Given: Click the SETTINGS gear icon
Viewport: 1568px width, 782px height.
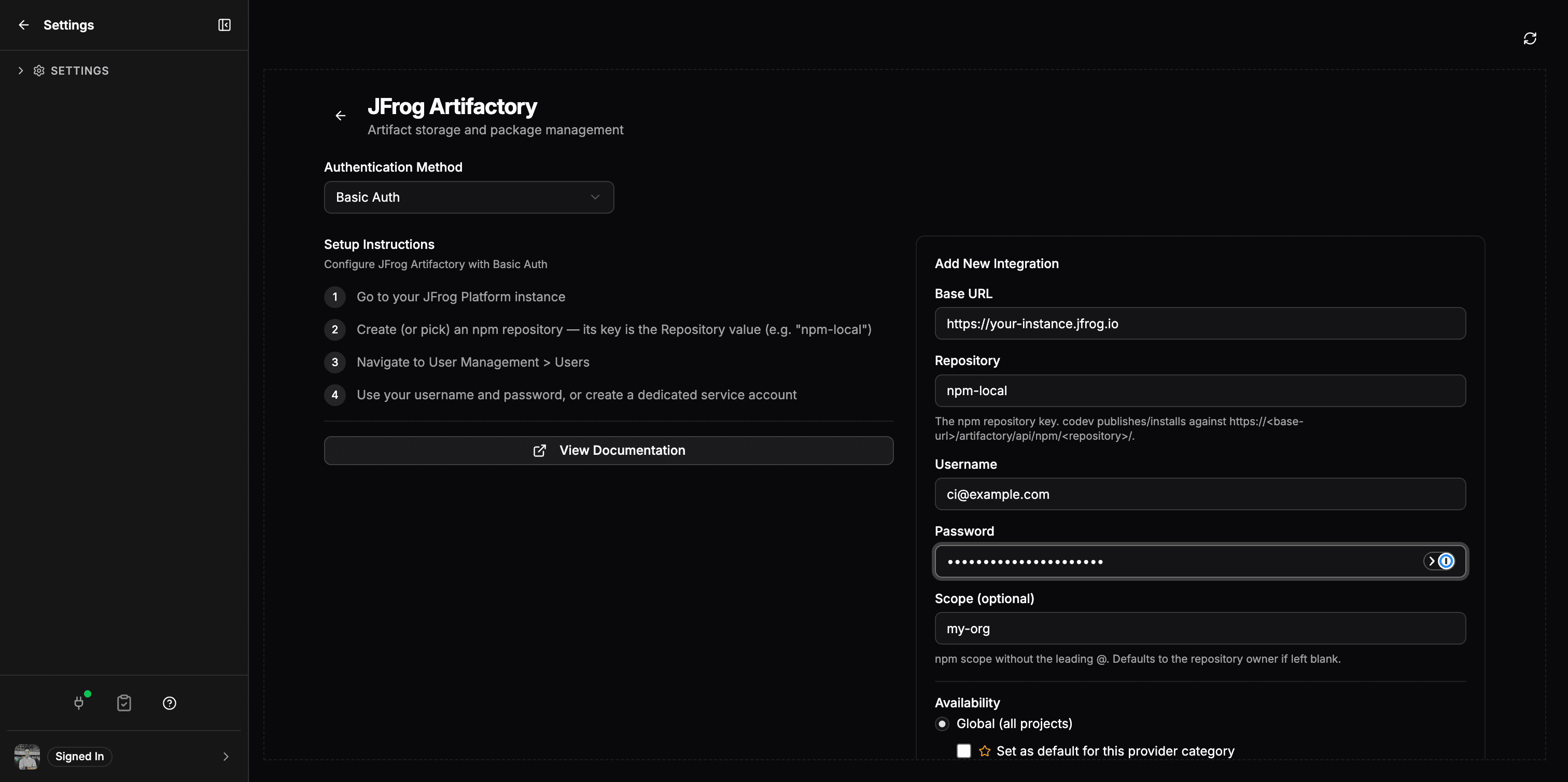Looking at the screenshot, I should point(39,71).
